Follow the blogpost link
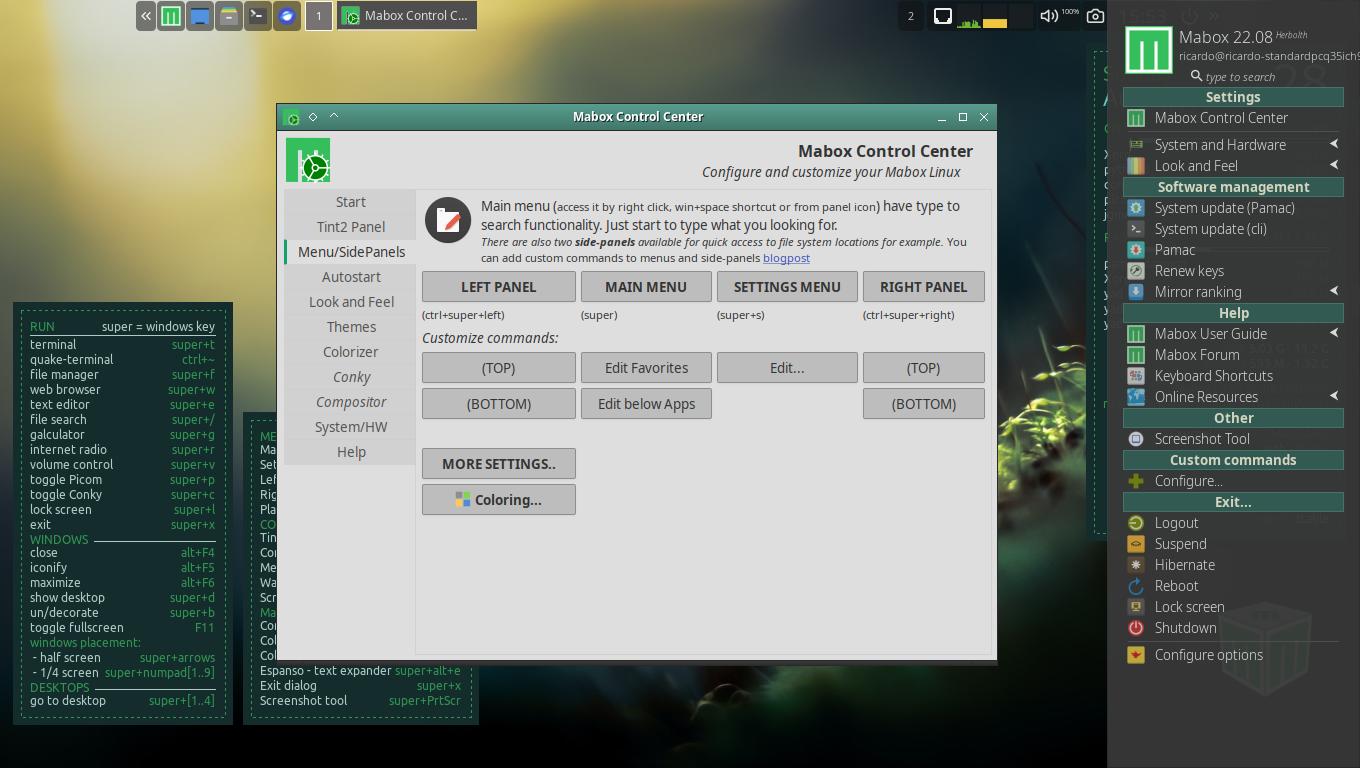The height and width of the screenshot is (768, 1360). 786,258
